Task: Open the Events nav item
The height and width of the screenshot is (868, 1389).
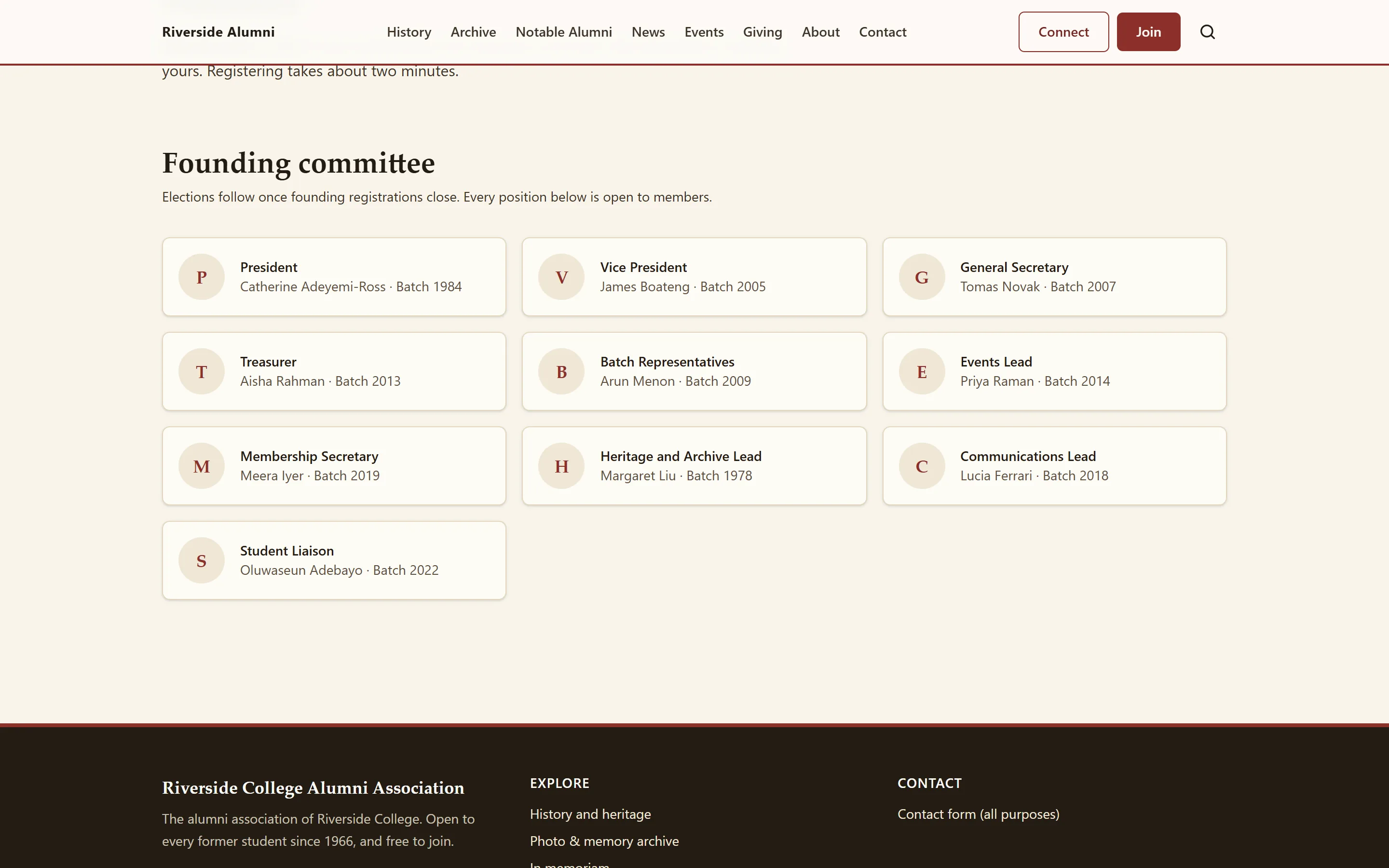Action: click(x=704, y=32)
